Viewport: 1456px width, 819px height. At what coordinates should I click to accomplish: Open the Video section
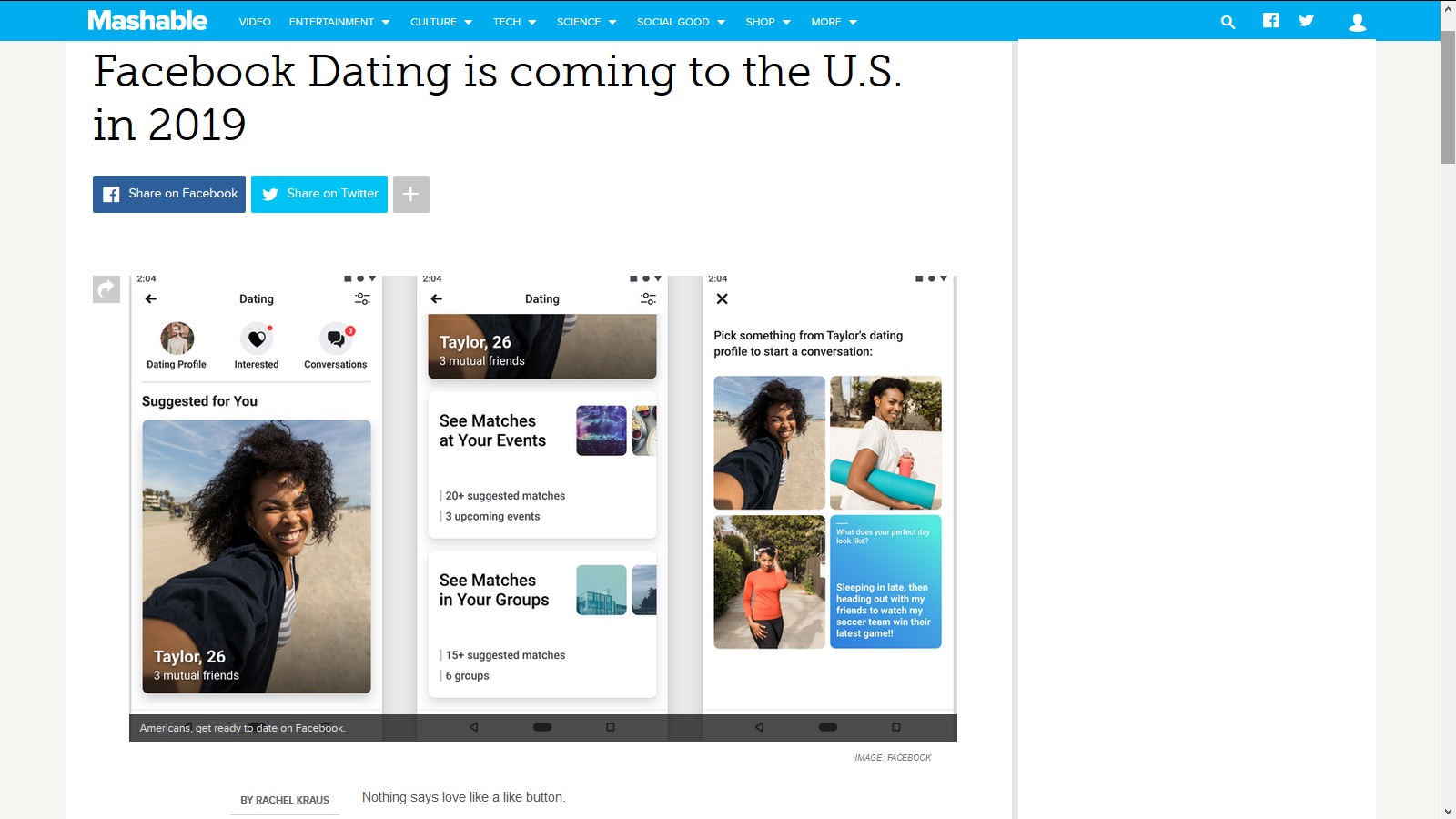255,22
